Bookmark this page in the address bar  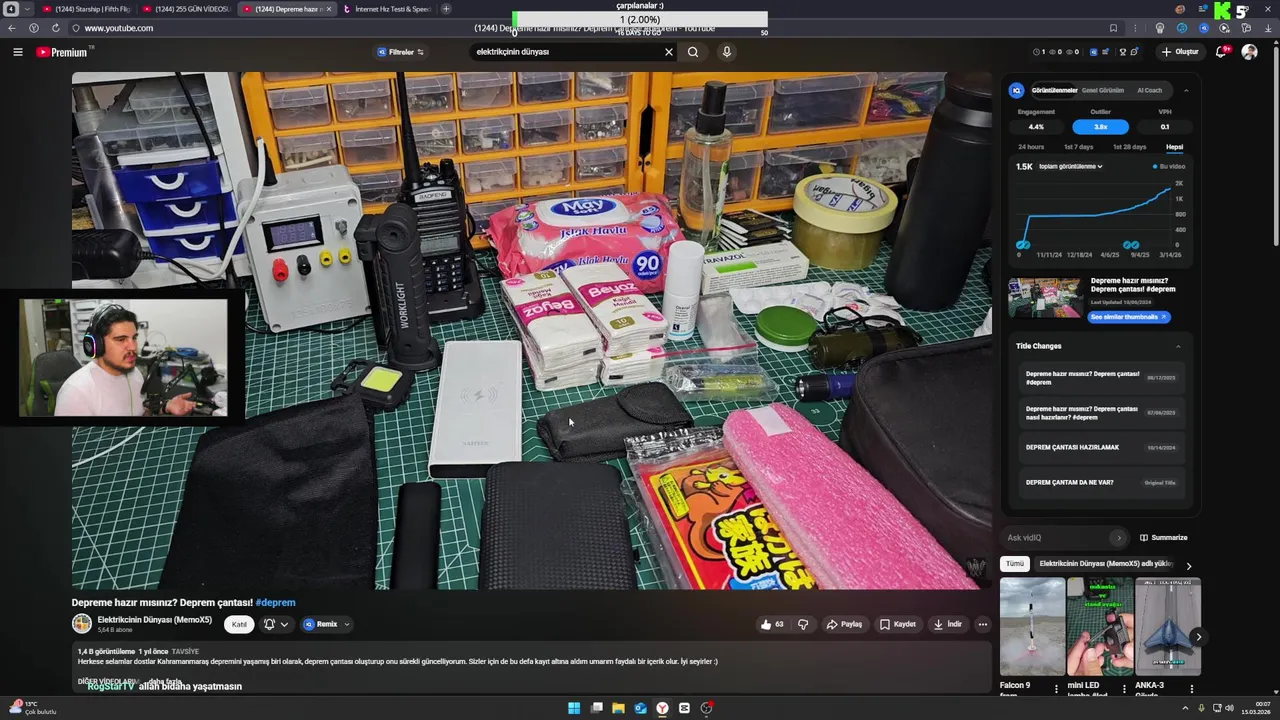[x=1113, y=28]
